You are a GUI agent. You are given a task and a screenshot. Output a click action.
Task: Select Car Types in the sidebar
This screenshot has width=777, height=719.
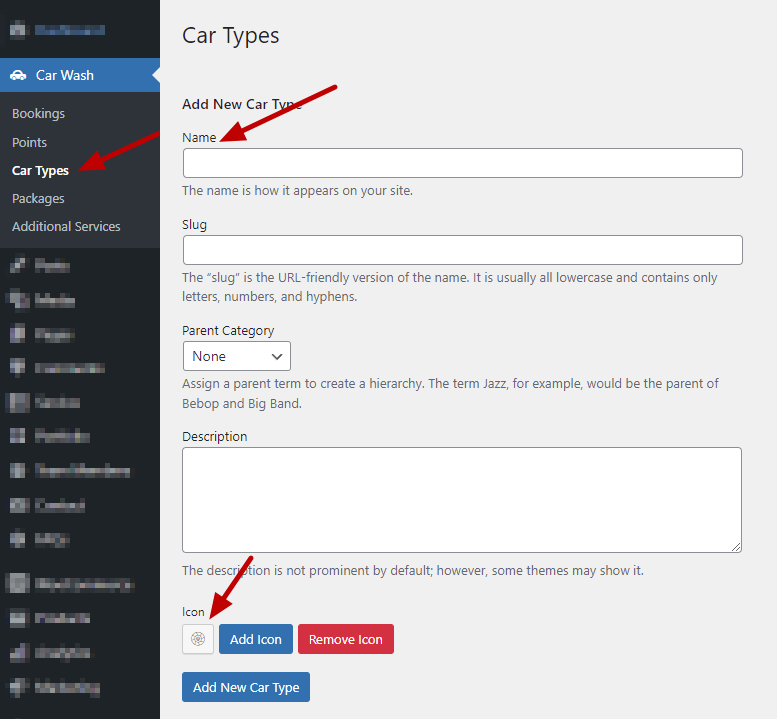[40, 170]
